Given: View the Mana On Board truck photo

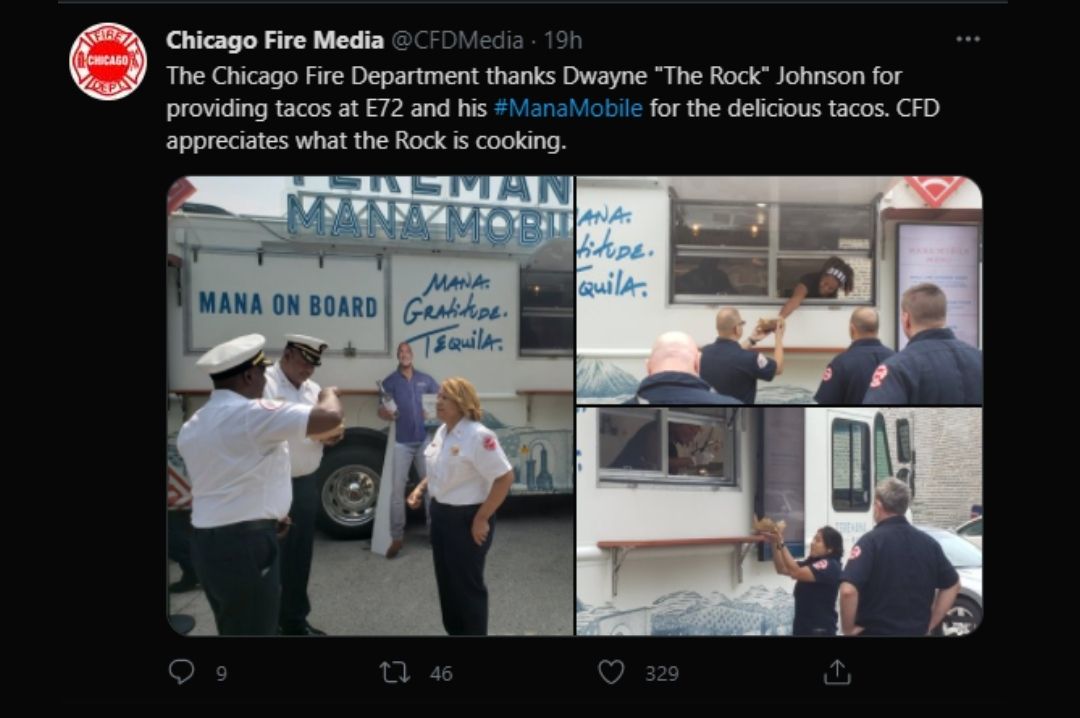Looking at the screenshot, I should click(x=371, y=406).
